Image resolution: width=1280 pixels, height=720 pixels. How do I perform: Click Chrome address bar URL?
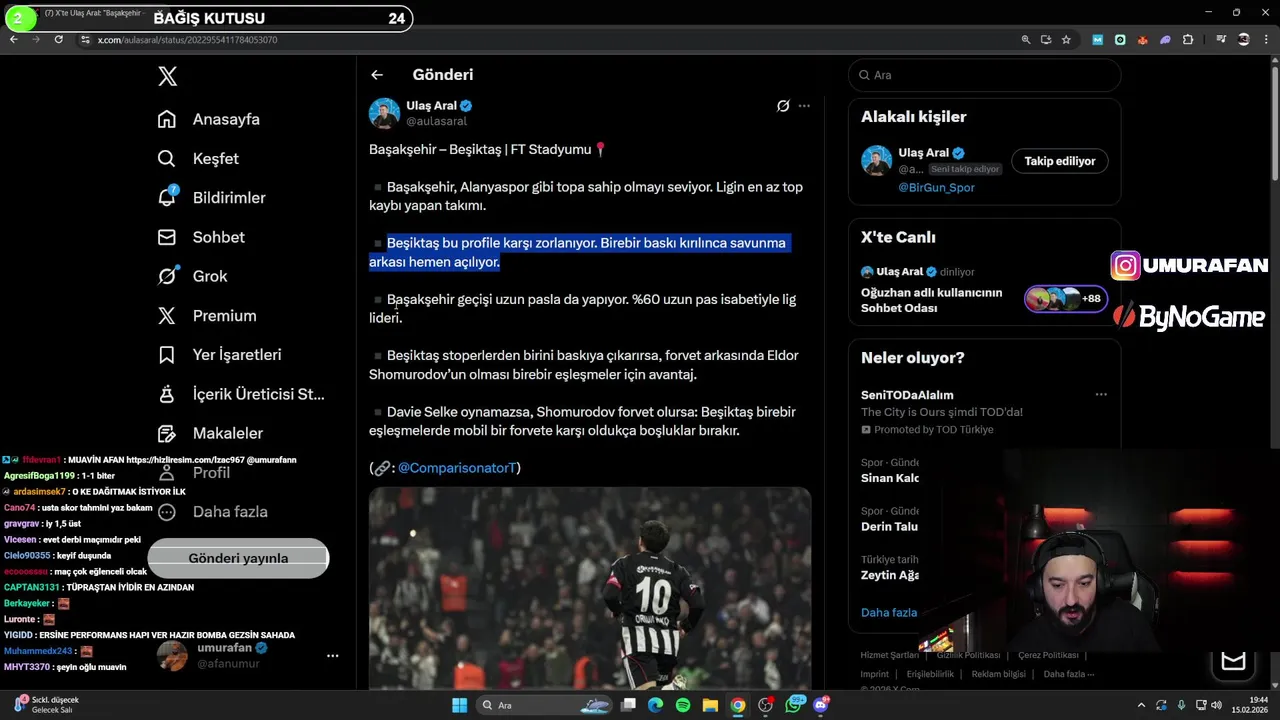pos(187,40)
